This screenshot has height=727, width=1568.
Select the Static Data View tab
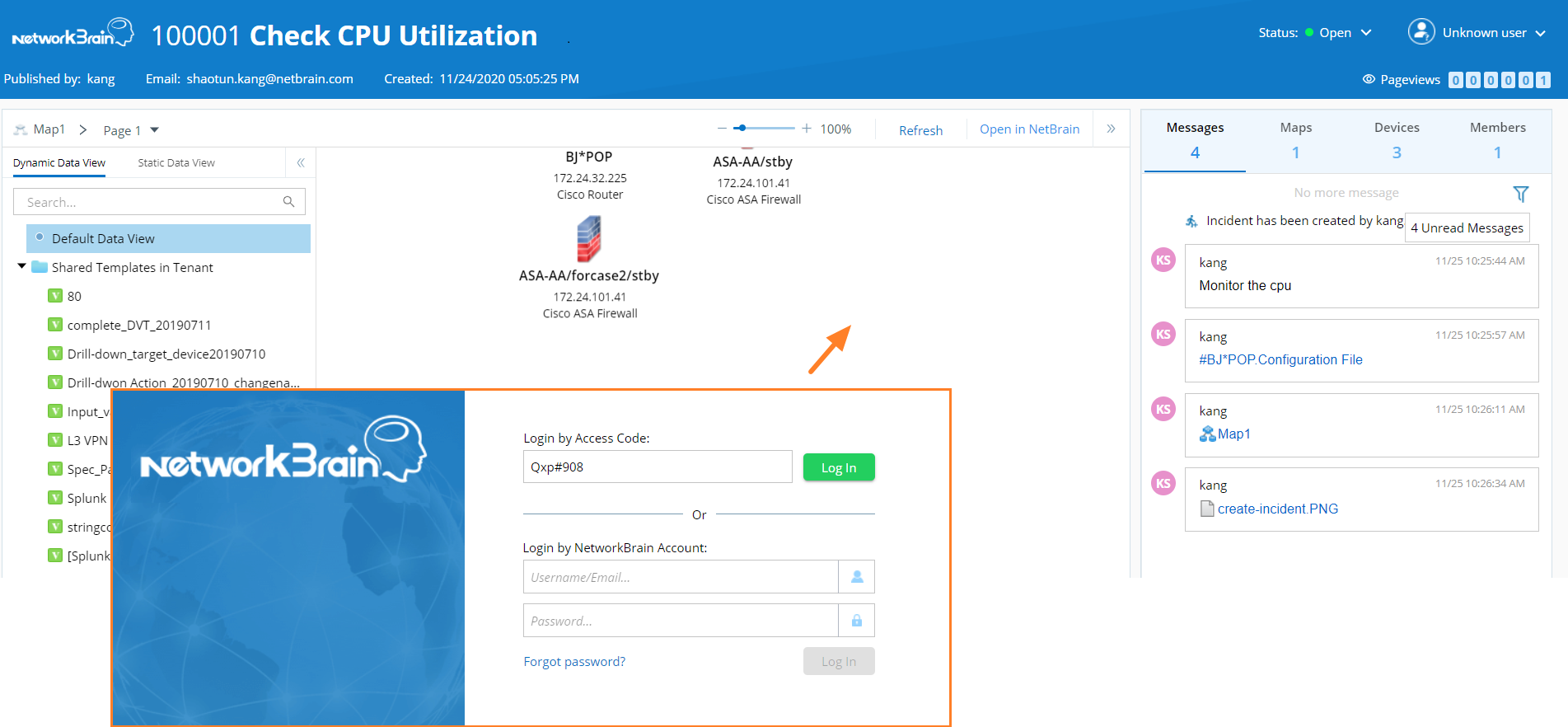pyautogui.click(x=176, y=162)
